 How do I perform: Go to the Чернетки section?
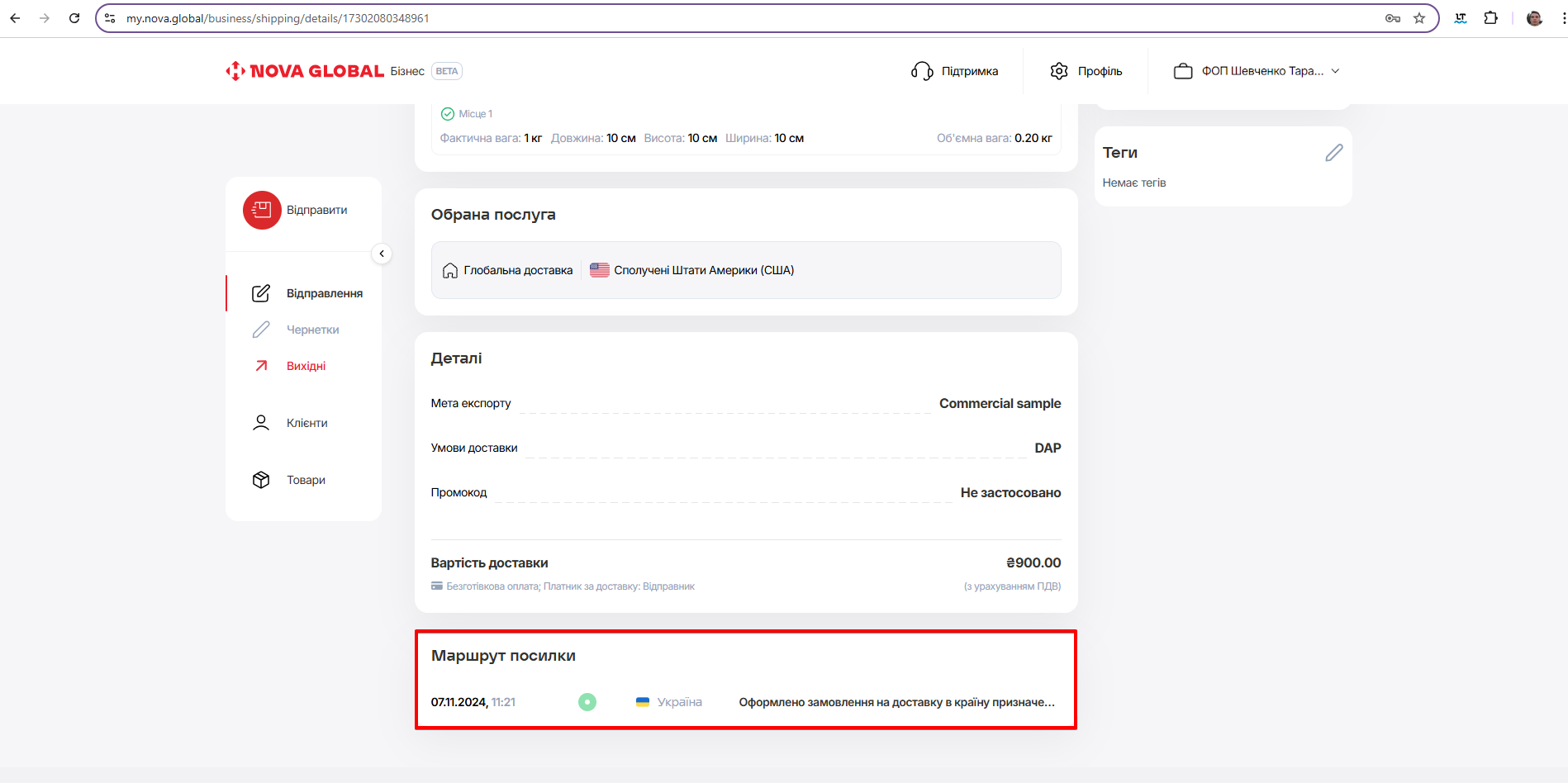tap(312, 330)
